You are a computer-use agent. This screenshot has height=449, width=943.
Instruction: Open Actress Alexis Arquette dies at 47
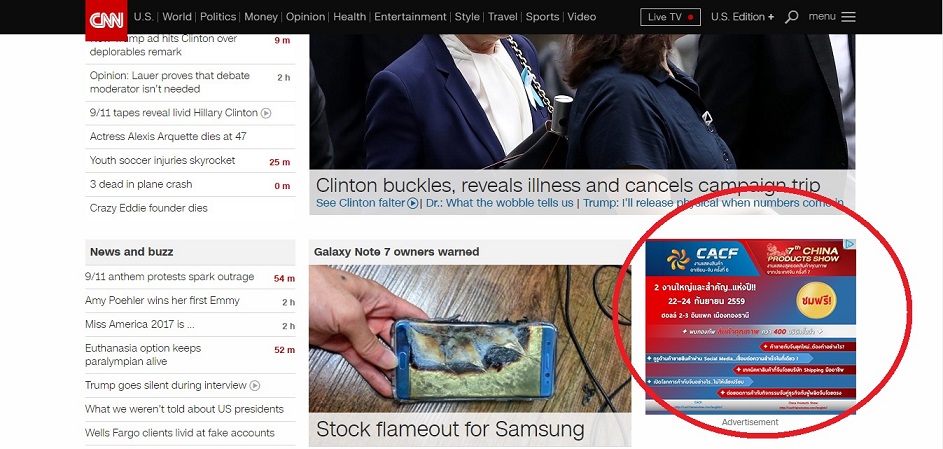168,136
